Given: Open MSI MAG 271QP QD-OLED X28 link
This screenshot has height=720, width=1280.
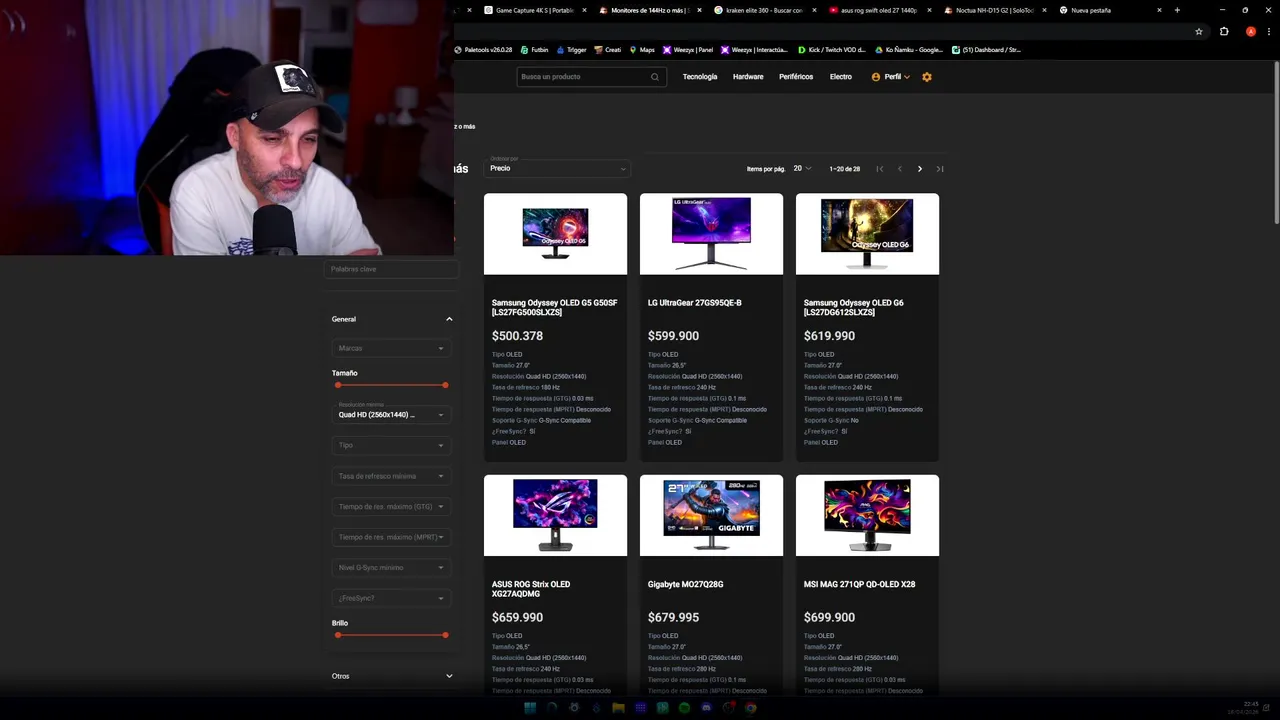Looking at the screenshot, I should (860, 584).
